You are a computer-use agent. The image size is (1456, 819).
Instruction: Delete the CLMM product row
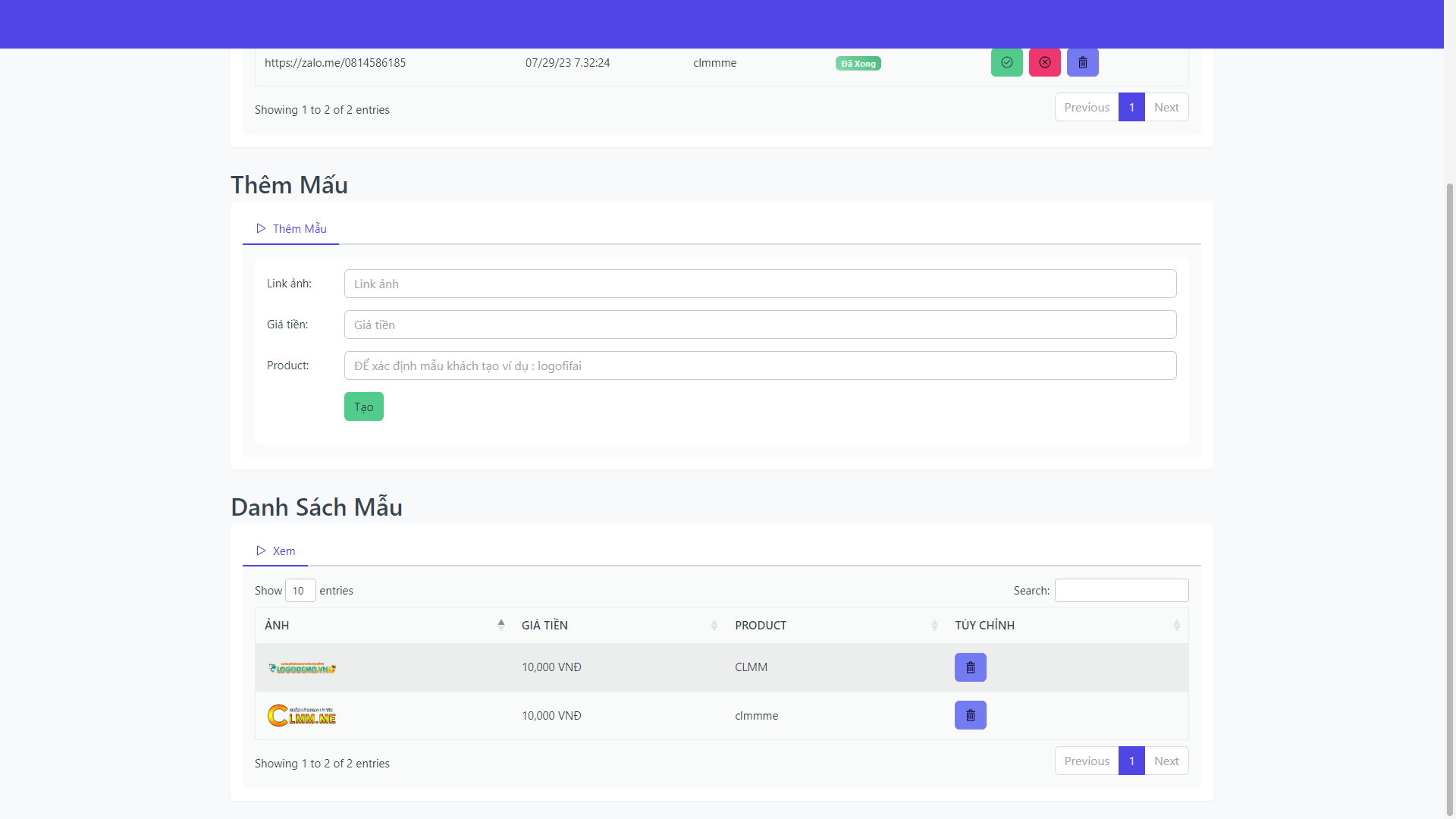pyautogui.click(x=970, y=667)
